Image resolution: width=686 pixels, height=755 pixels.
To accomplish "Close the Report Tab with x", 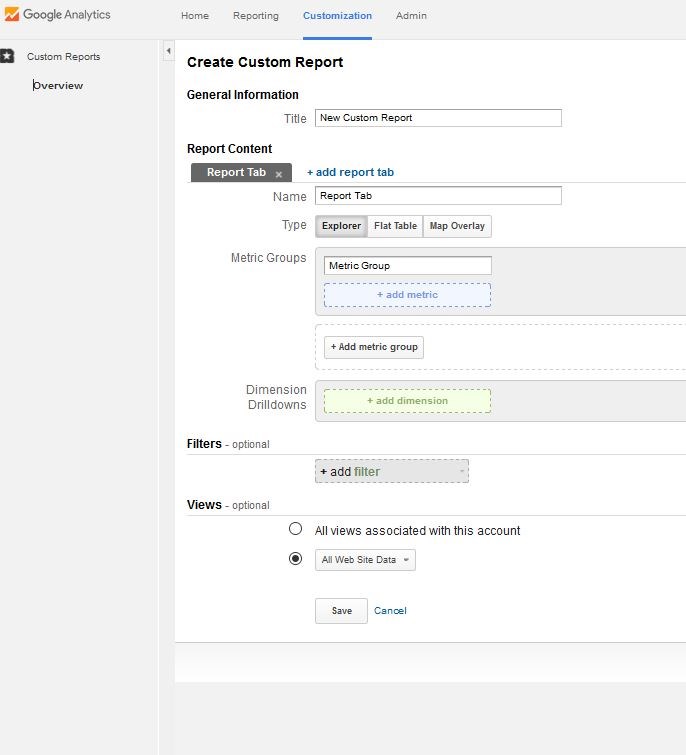I will tap(279, 174).
